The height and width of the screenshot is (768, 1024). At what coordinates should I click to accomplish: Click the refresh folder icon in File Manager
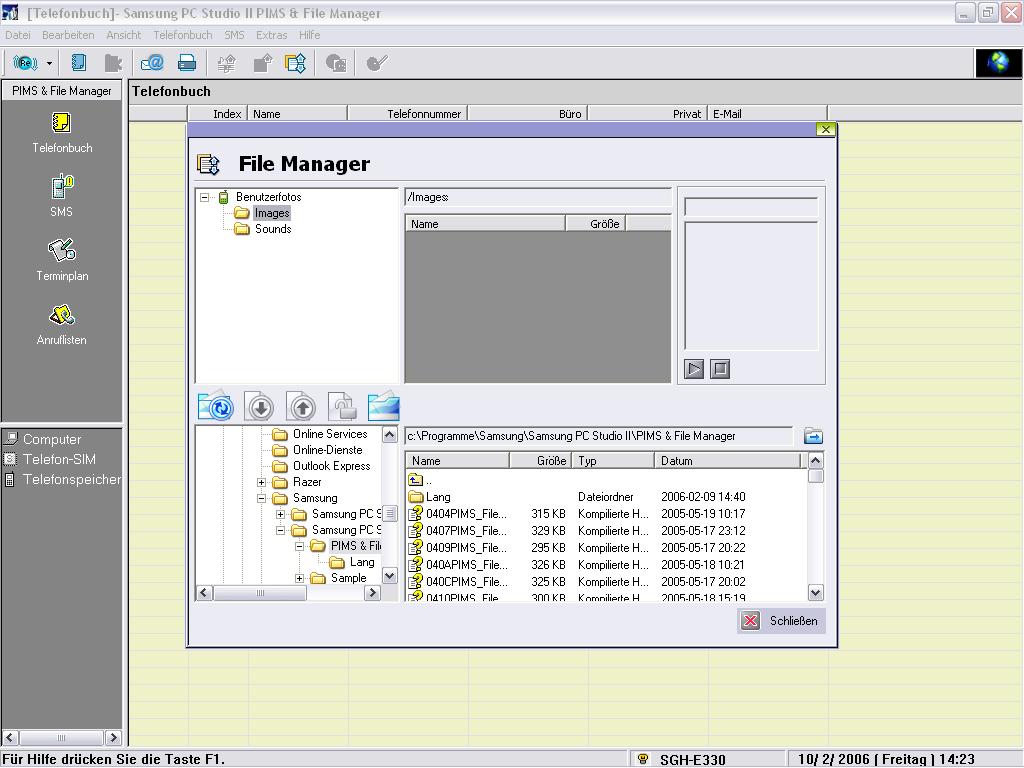coord(216,406)
